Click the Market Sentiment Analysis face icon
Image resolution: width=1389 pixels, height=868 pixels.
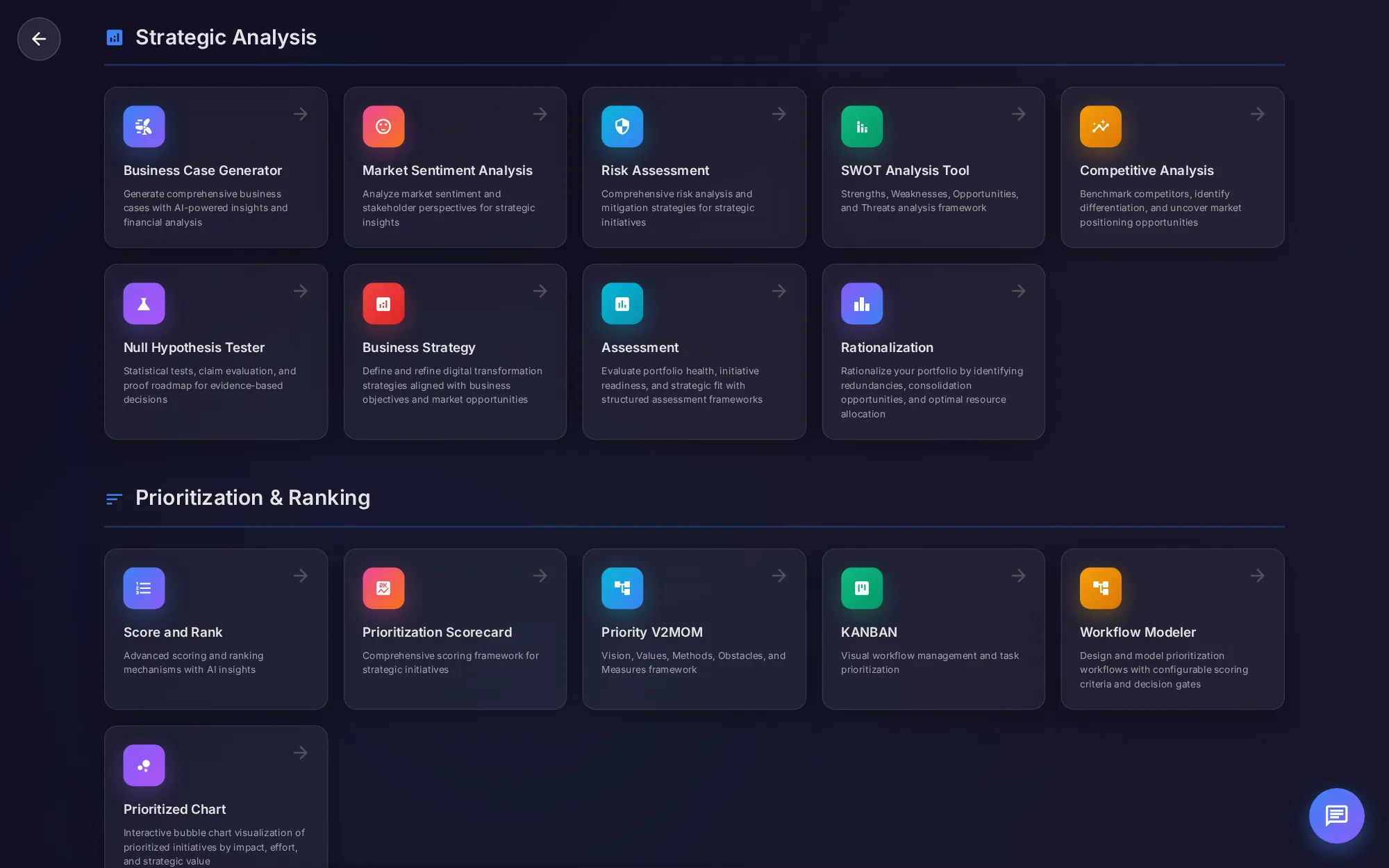(x=383, y=126)
